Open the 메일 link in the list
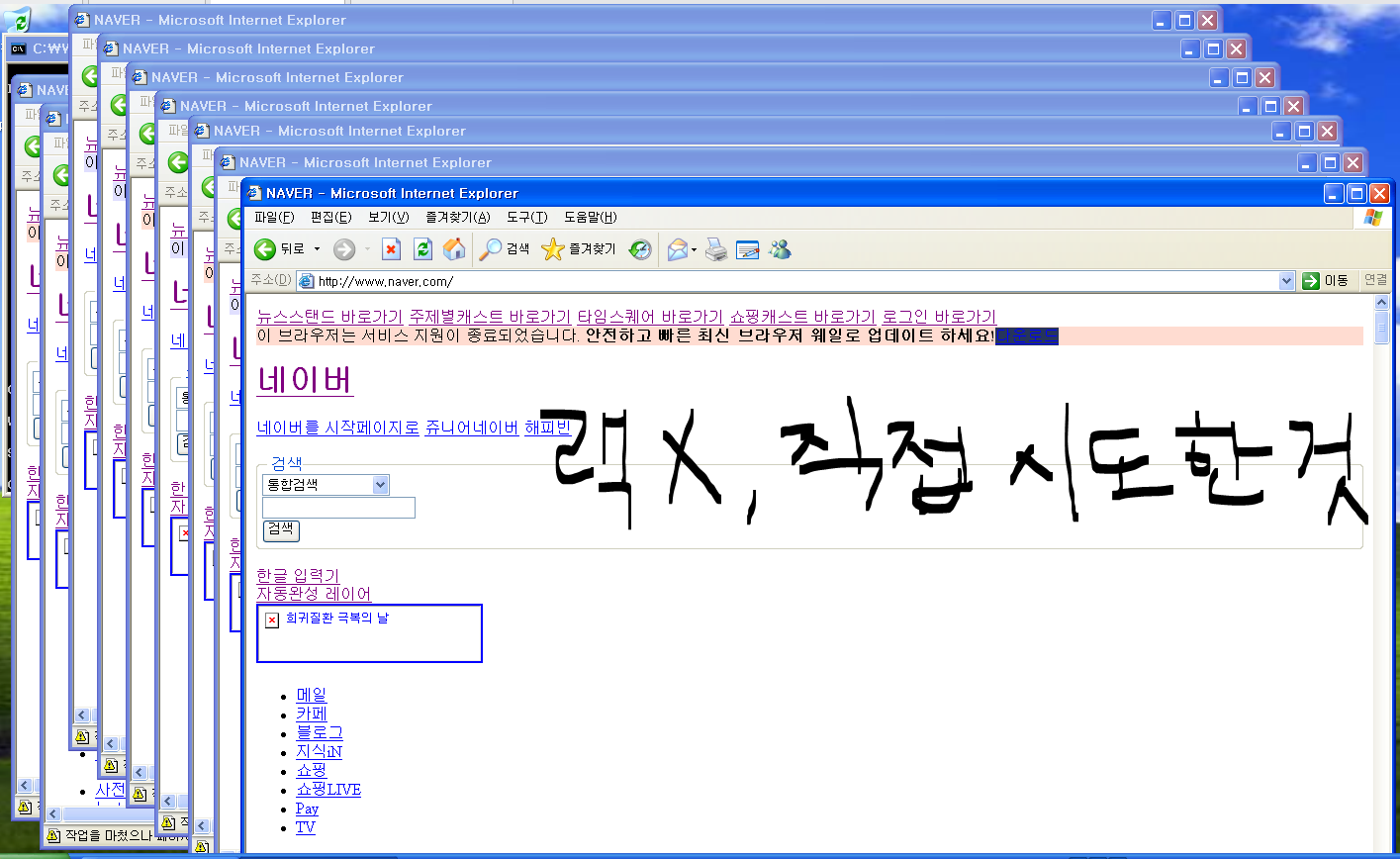Viewport: 1400px width, 859px height. click(x=311, y=695)
